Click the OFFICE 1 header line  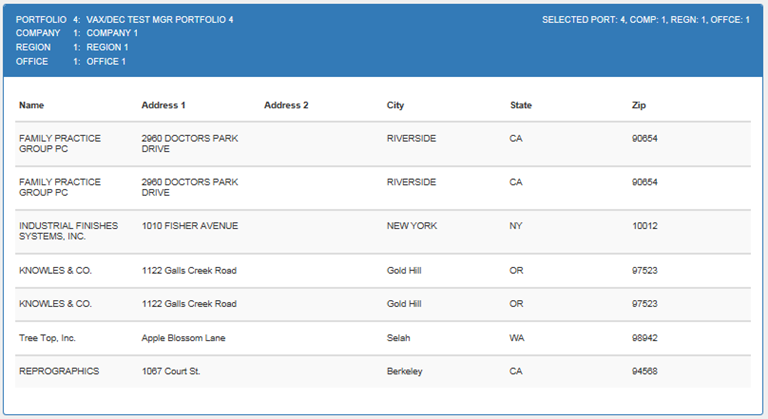71,62
